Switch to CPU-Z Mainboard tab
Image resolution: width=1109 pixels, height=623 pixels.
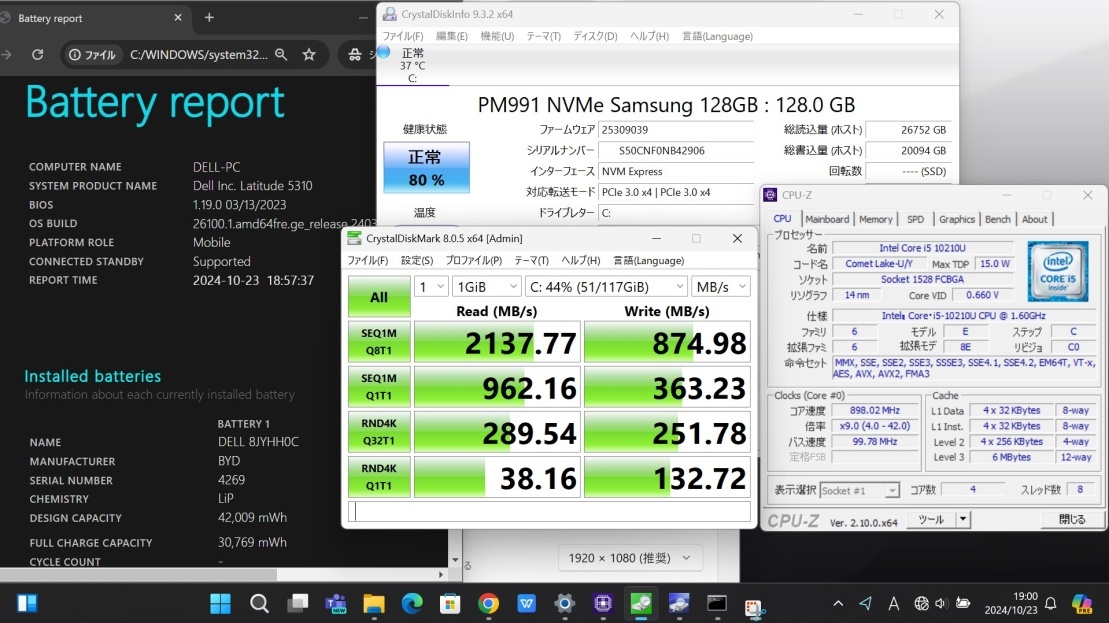[827, 219]
